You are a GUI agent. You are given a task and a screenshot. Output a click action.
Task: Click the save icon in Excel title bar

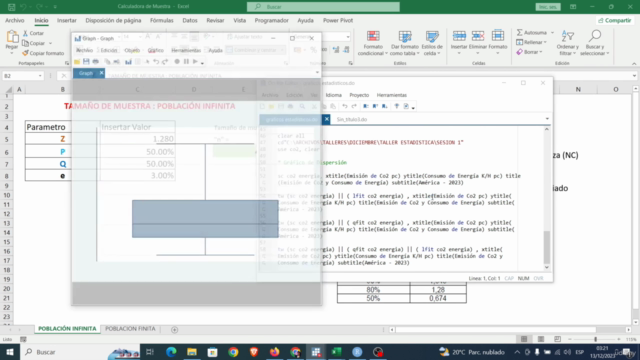[x=11, y=7]
